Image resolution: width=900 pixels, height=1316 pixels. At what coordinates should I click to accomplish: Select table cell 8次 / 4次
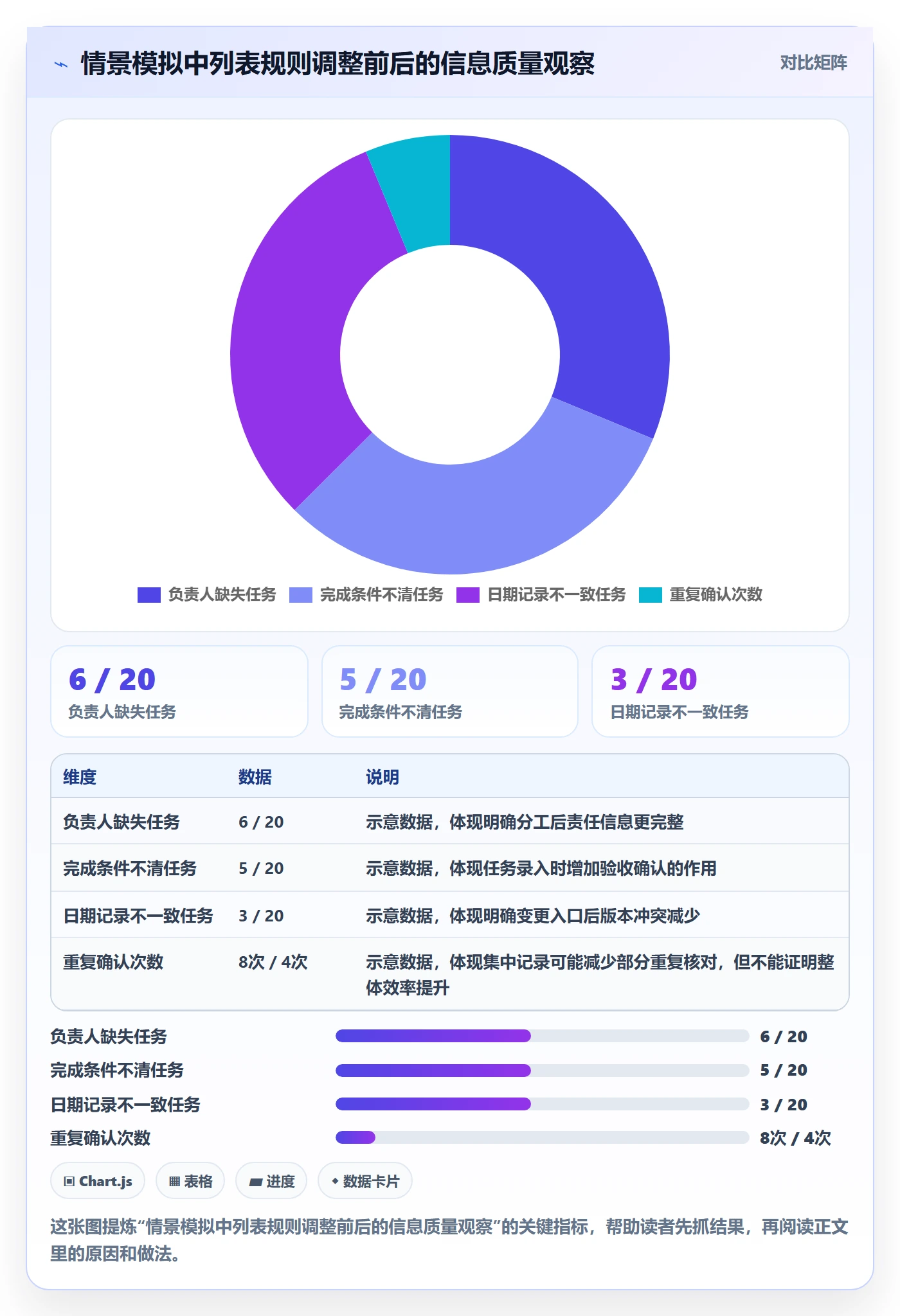(x=273, y=962)
